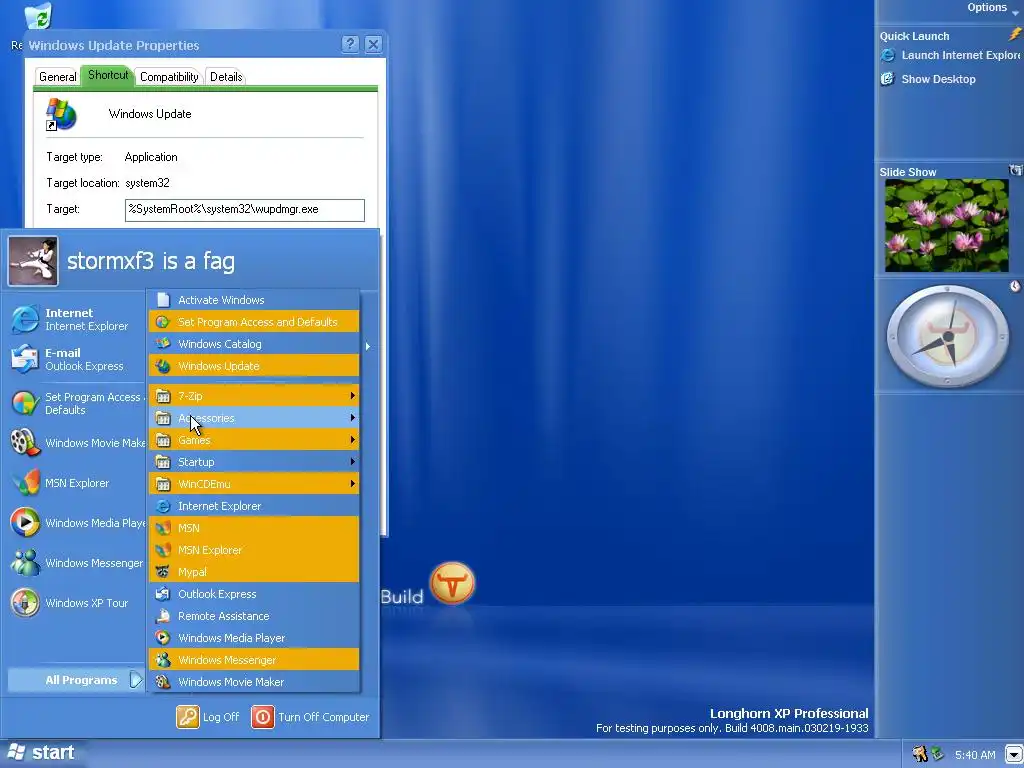Viewport: 1024px width, 768px height.
Task: Click the user account picture
Action: tap(33, 261)
